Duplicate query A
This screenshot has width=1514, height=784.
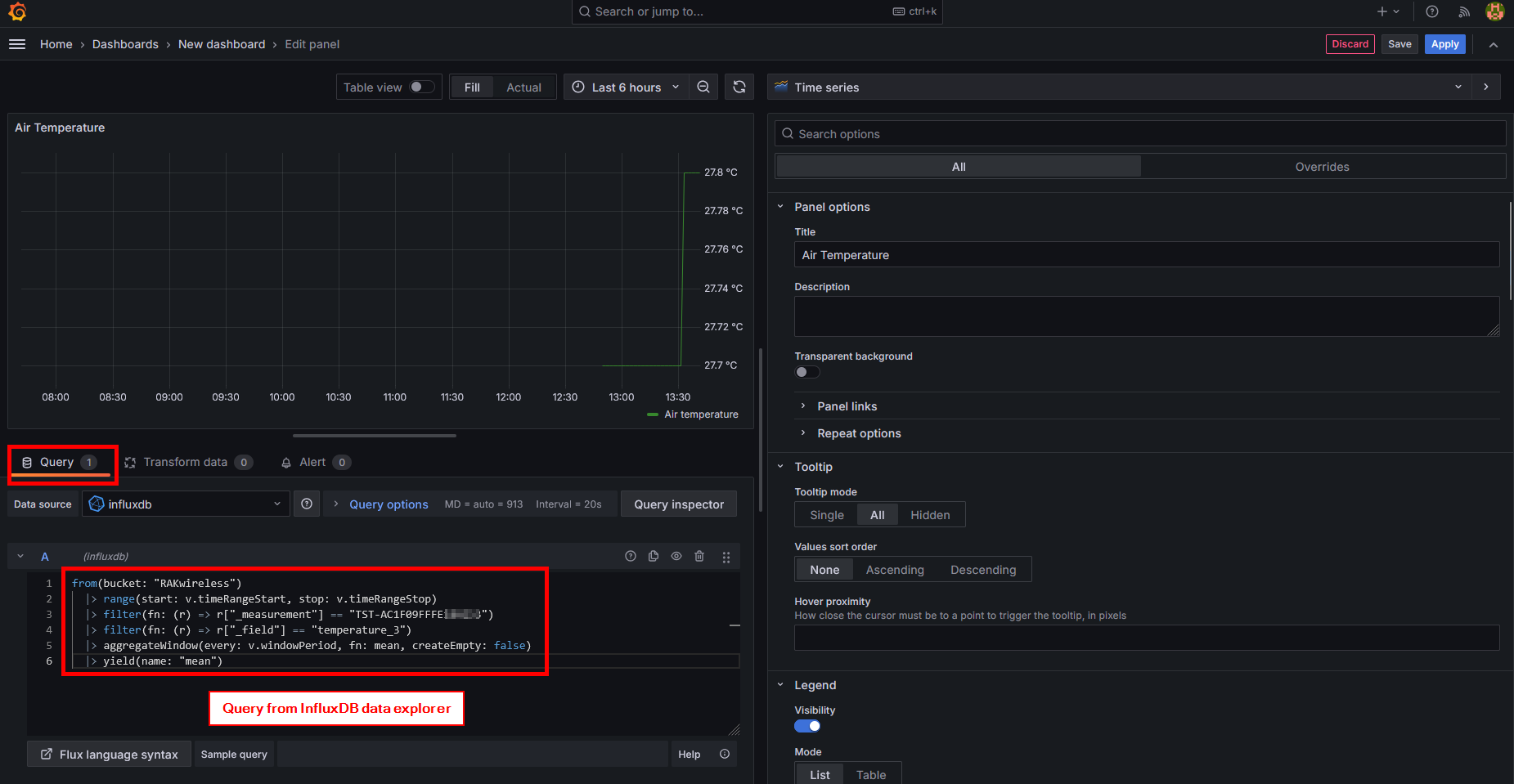[654, 556]
